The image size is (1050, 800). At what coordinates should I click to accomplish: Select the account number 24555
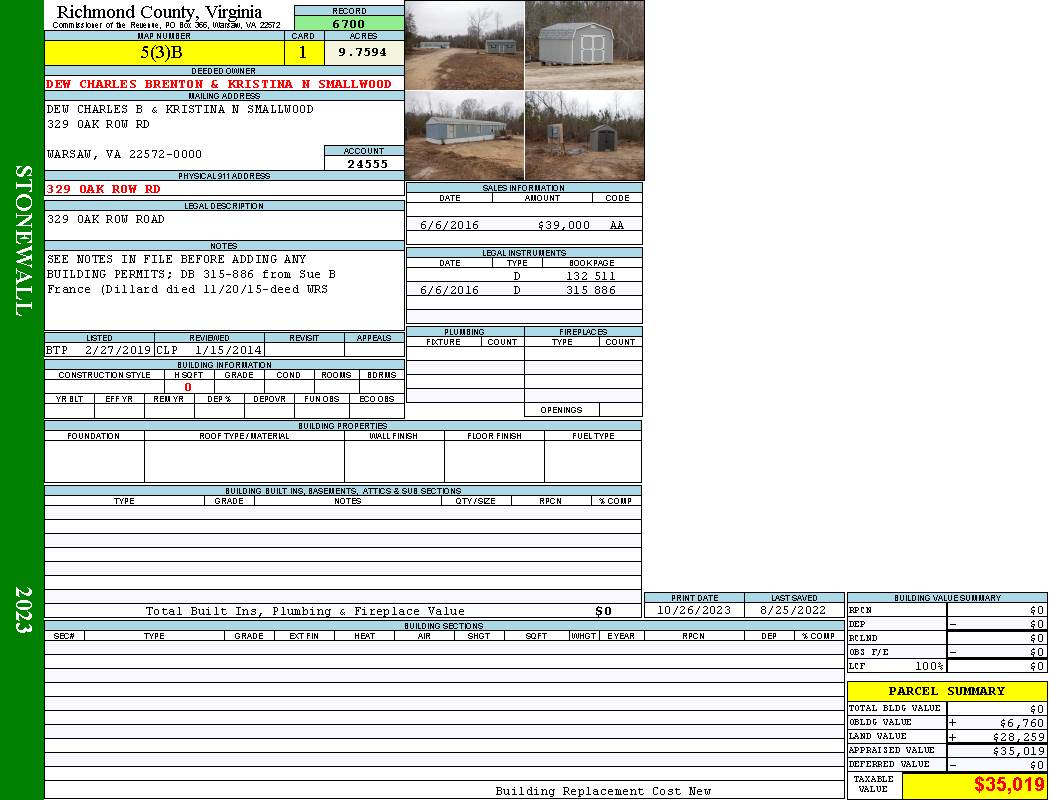pos(367,164)
